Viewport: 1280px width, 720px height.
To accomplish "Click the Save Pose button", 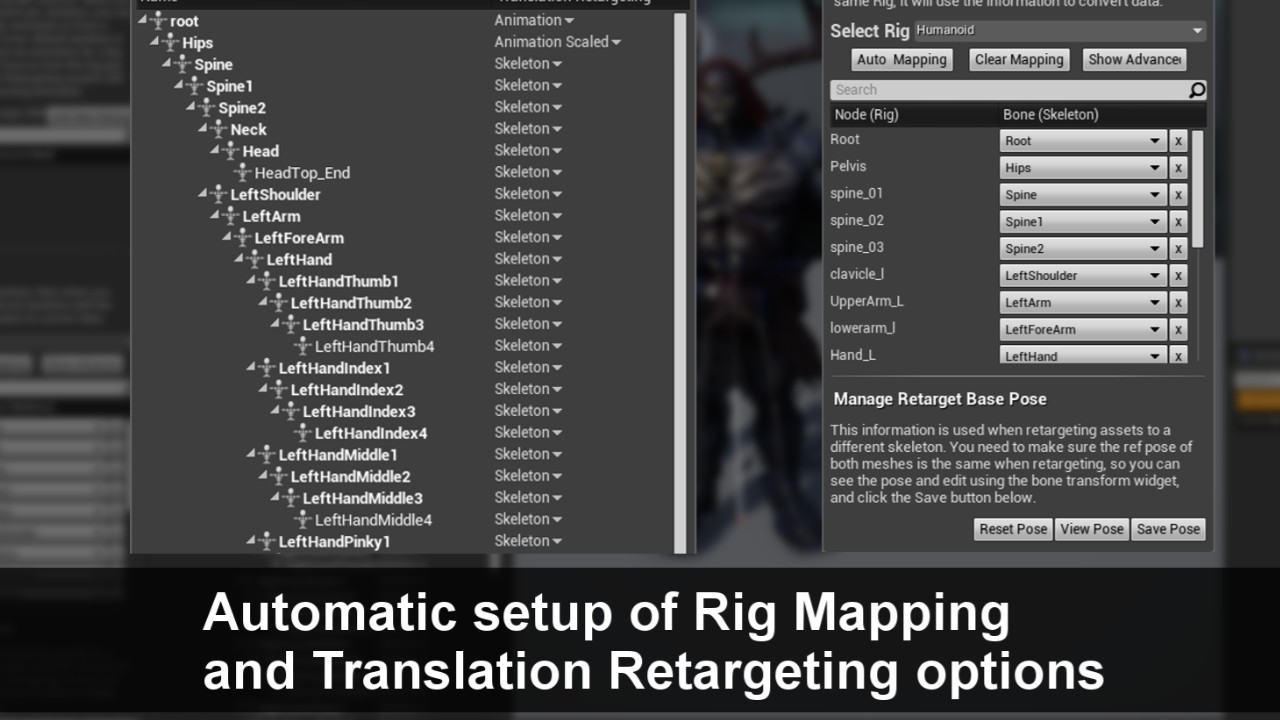I will point(1167,529).
